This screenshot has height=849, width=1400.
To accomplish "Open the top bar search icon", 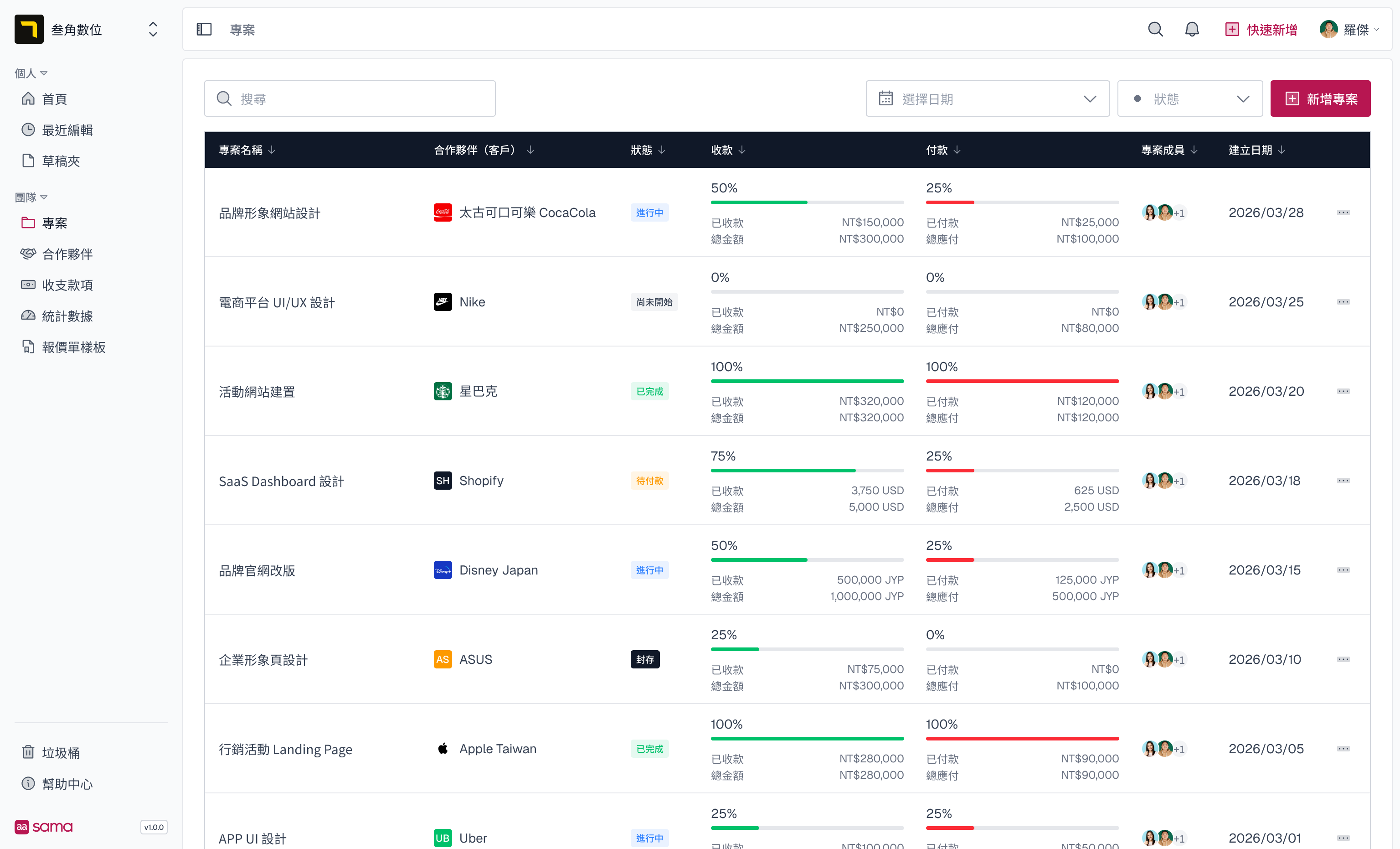I will click(1155, 30).
